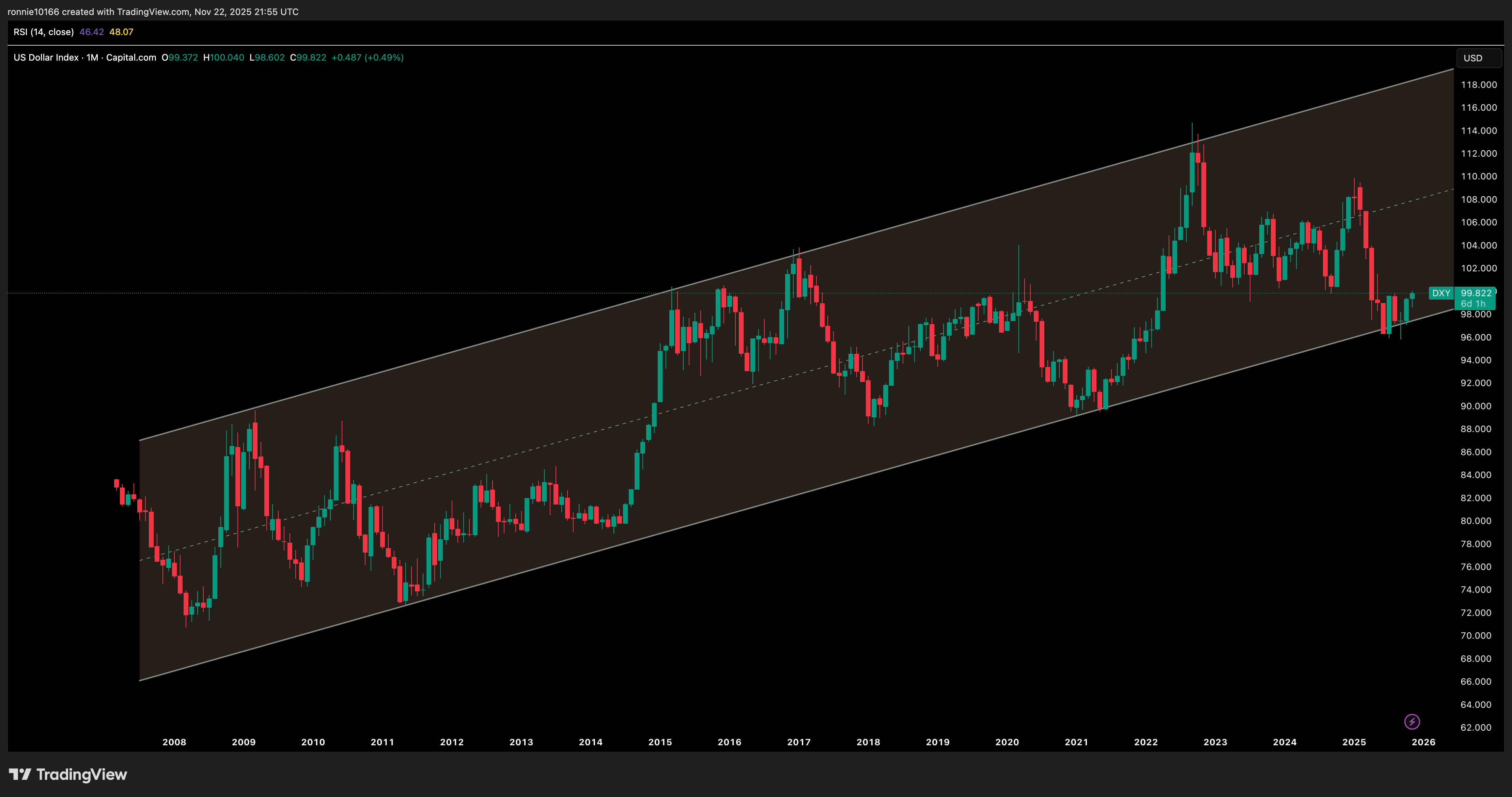Click the yellow RSI value 48.07

point(122,32)
